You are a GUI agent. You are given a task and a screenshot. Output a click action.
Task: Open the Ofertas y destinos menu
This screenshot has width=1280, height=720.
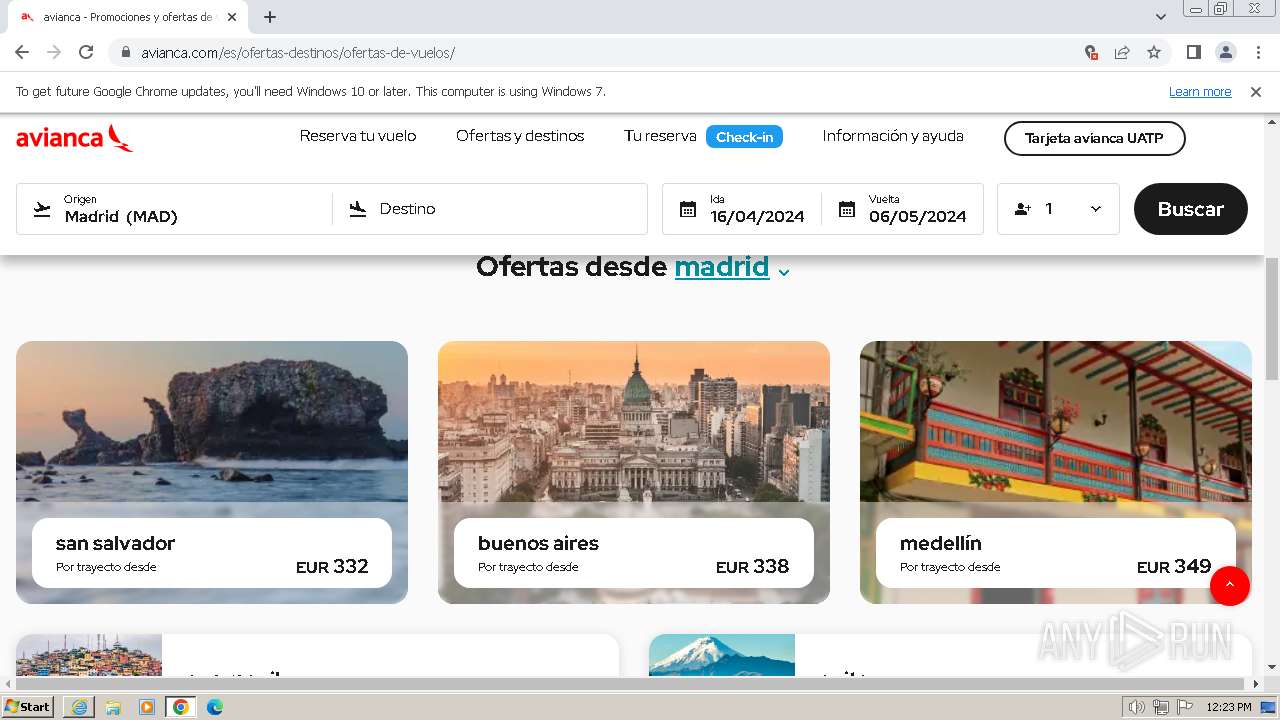[520, 136]
